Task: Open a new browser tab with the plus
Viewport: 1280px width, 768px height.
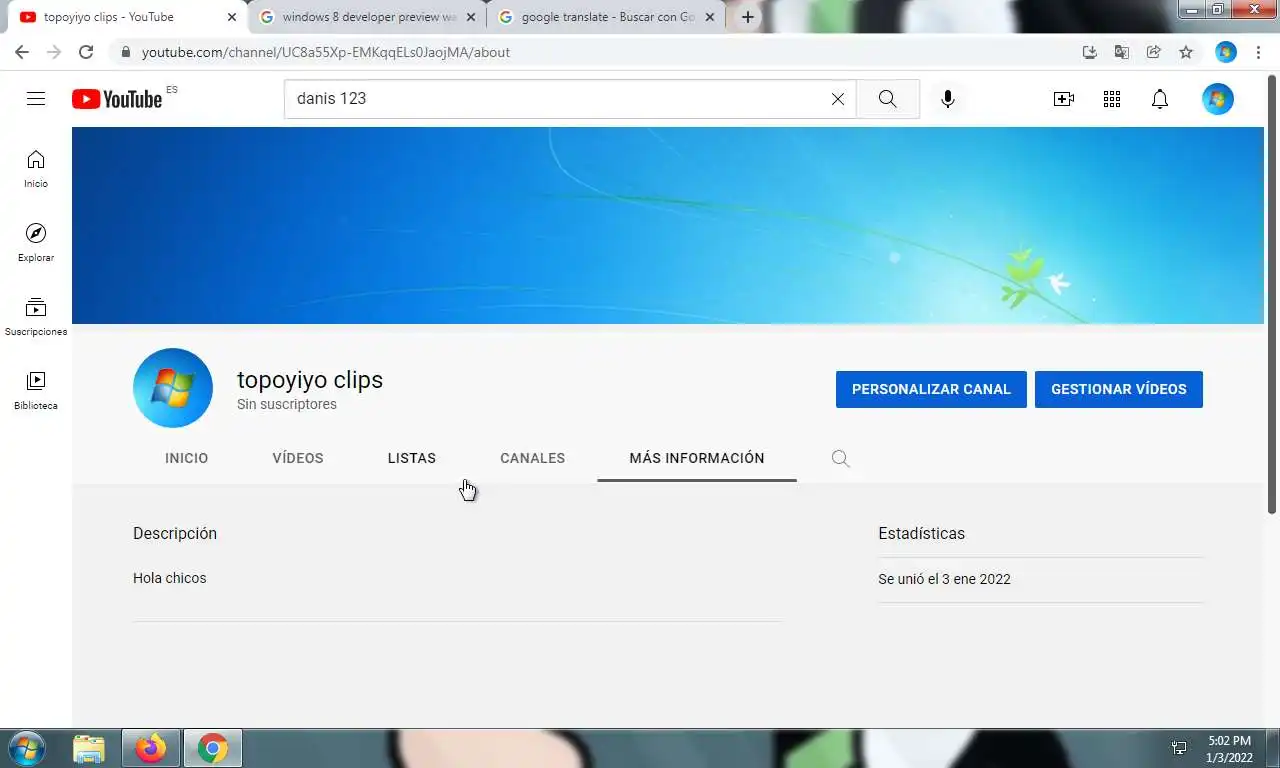Action: click(x=747, y=17)
